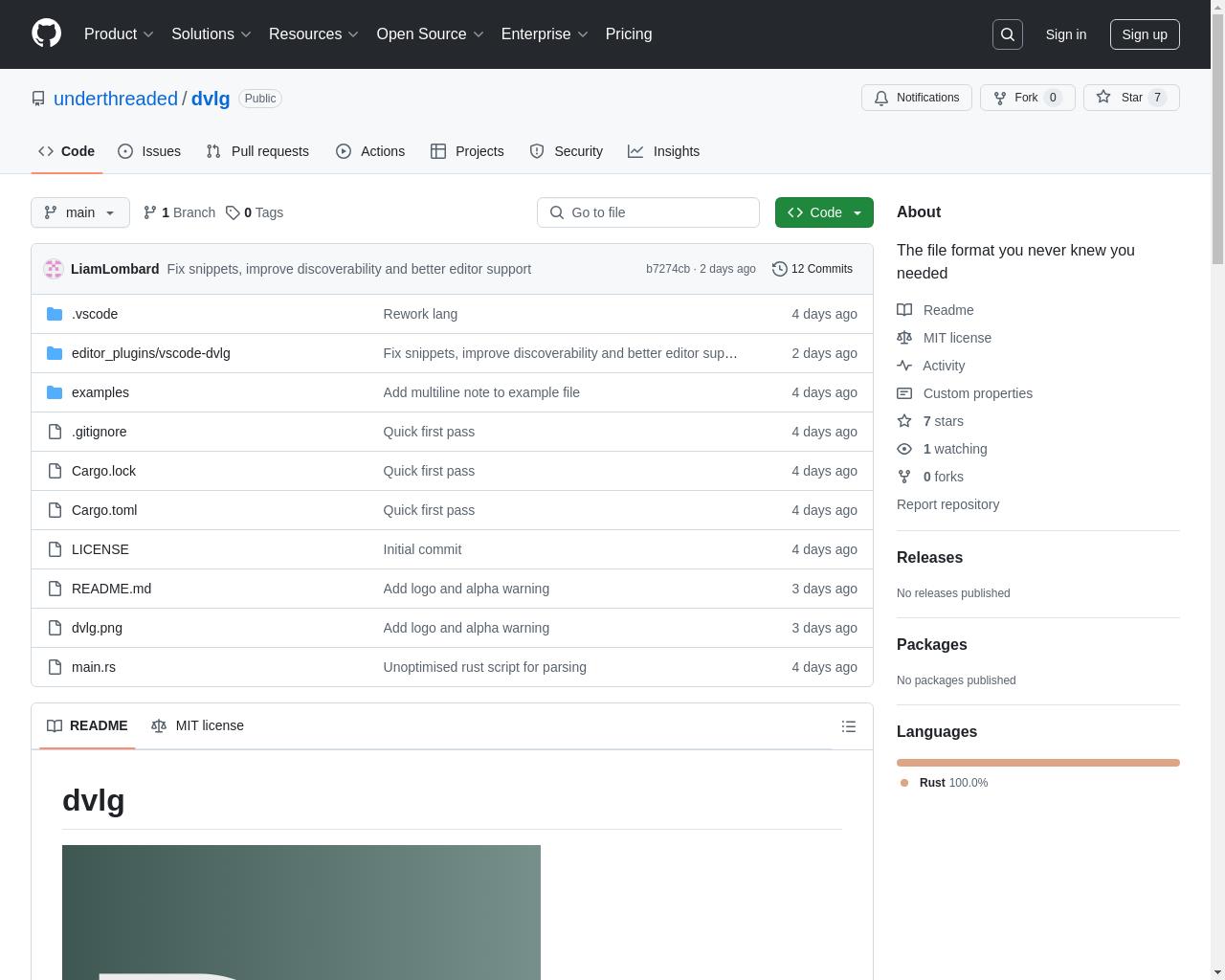Click the scale icon by MIT license in About
This screenshot has width=1225, height=980.
[x=904, y=338]
